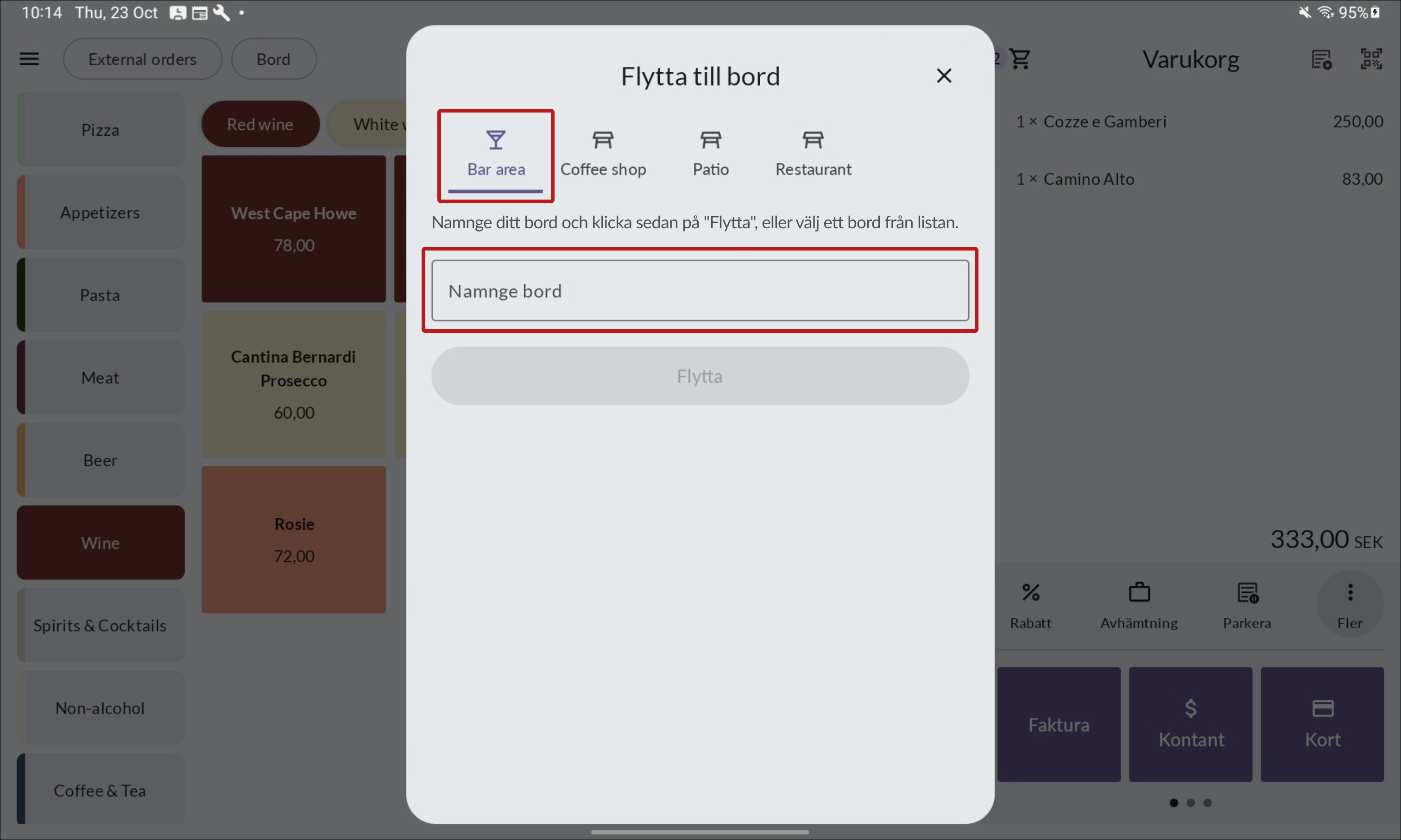
Task: Pay with Kort card button
Action: point(1322,725)
